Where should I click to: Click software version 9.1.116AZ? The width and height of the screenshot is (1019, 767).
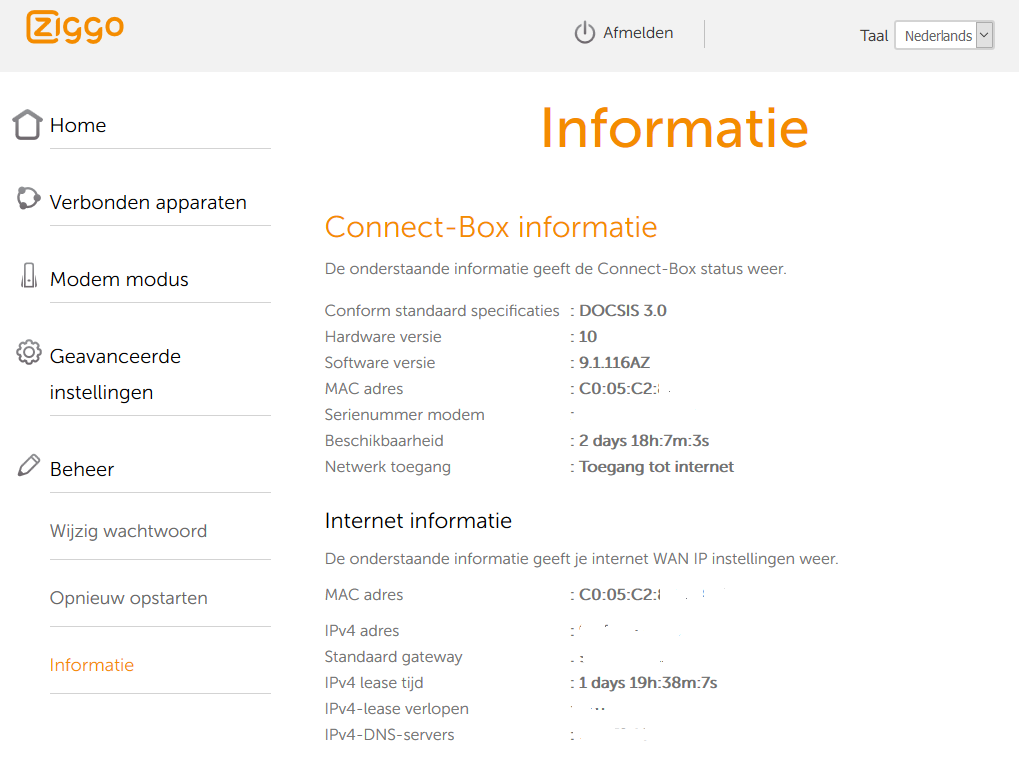click(614, 363)
